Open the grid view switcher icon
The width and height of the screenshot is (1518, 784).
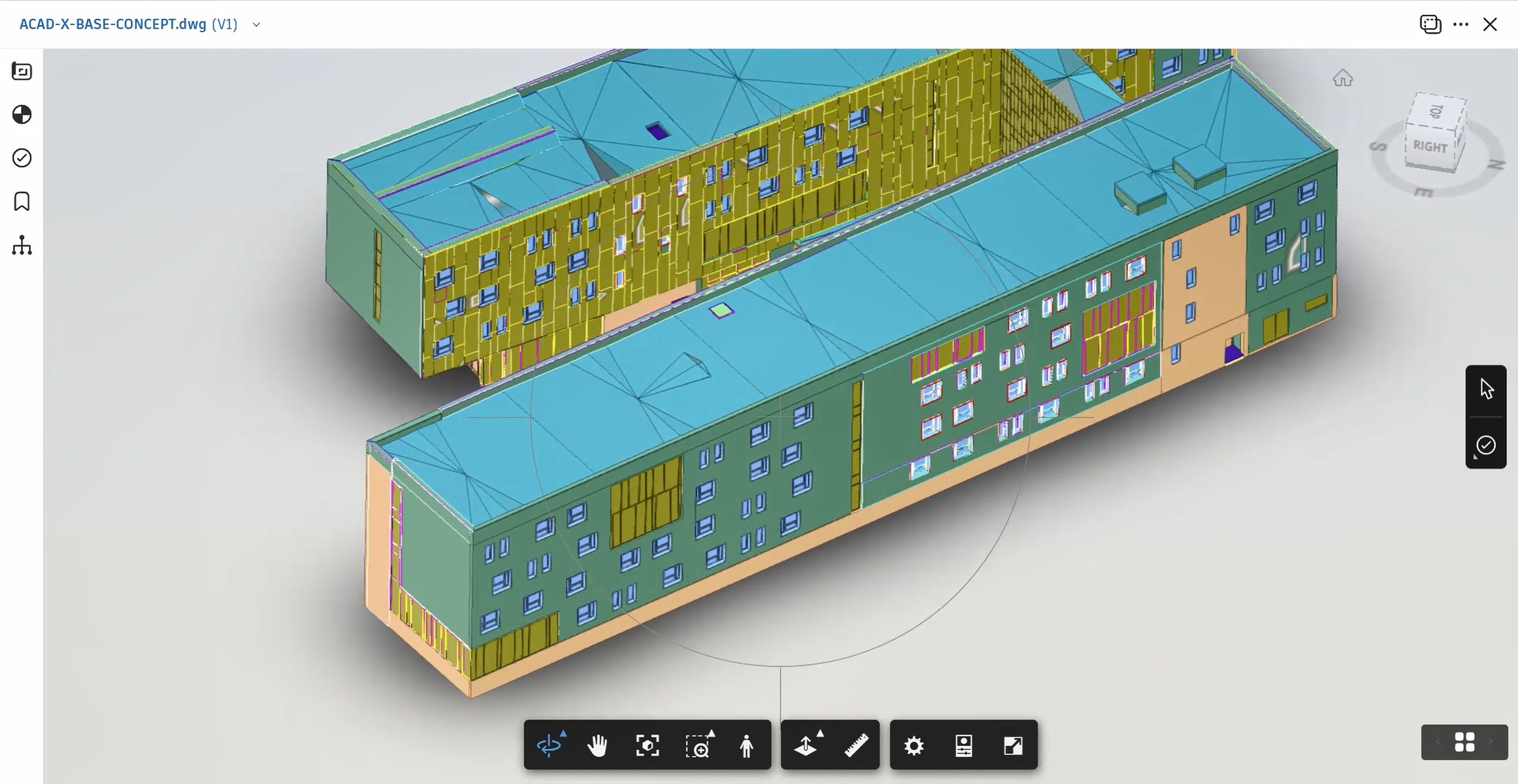pos(1464,742)
